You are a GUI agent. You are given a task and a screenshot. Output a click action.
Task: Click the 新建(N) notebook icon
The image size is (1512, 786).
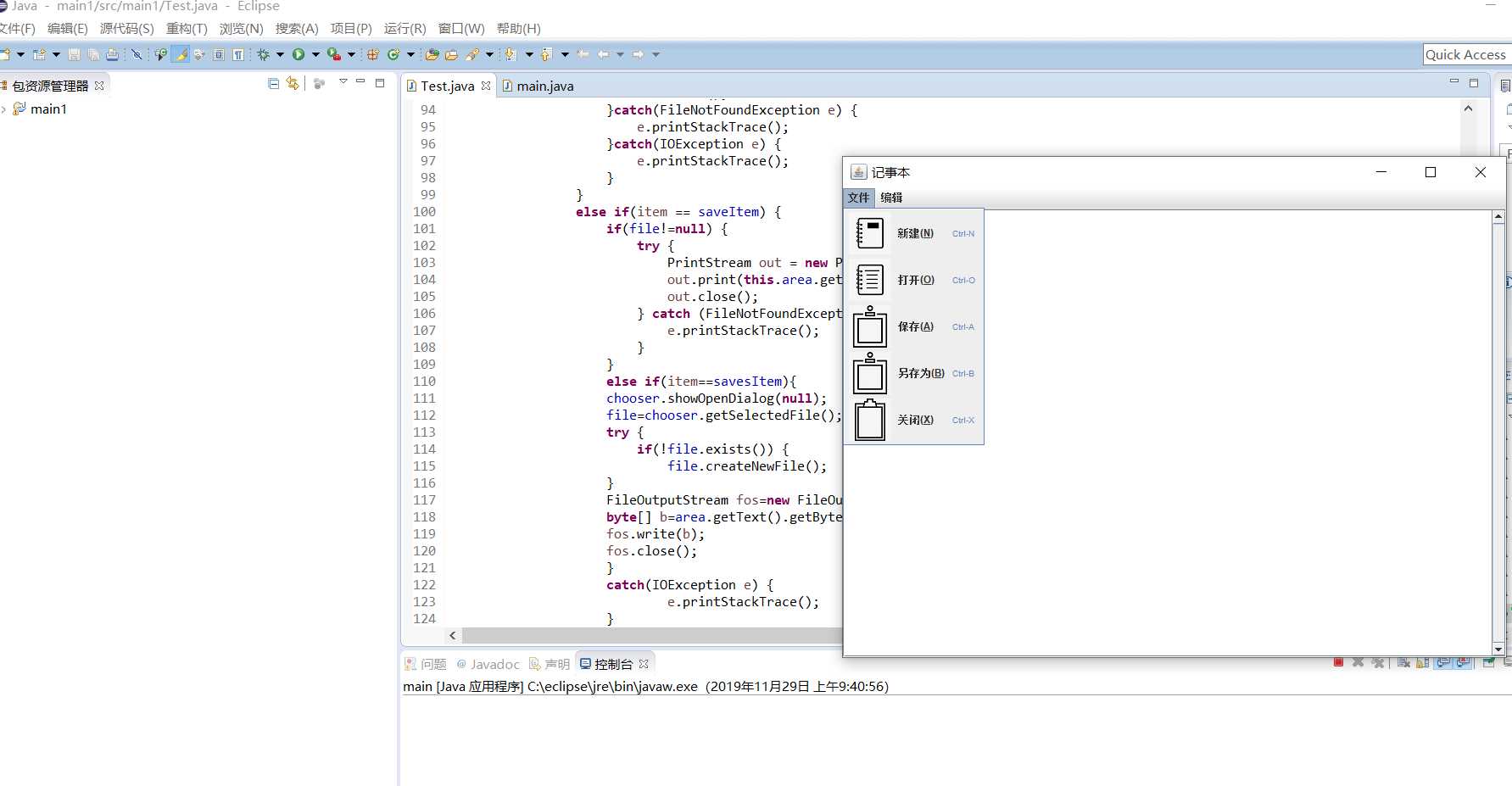[869, 233]
